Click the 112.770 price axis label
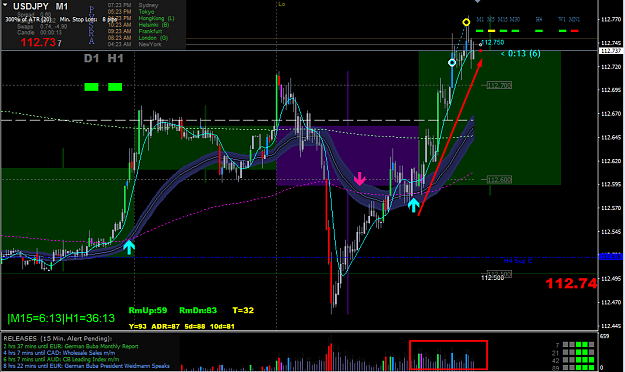625x372 pixels. pos(611,19)
